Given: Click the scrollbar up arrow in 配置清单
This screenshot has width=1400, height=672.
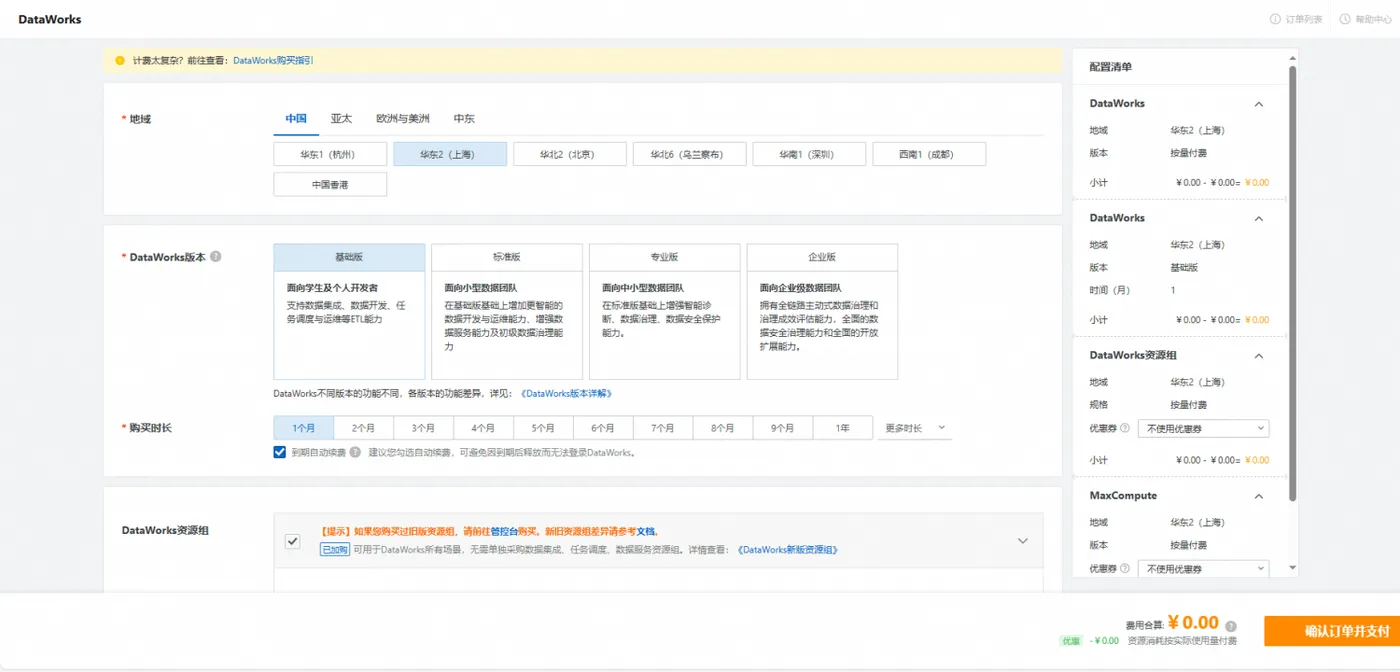Looking at the screenshot, I should coord(1292,56).
